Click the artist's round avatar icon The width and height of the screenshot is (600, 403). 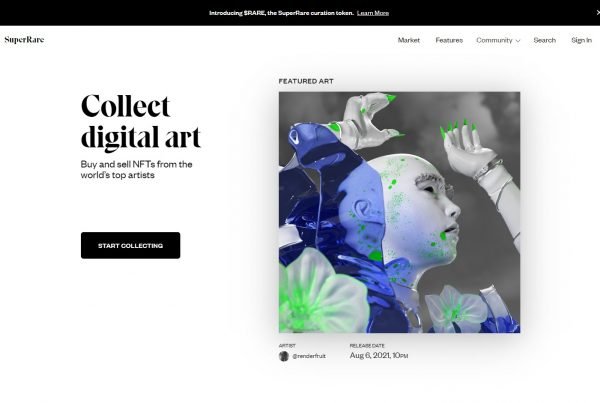coord(284,356)
